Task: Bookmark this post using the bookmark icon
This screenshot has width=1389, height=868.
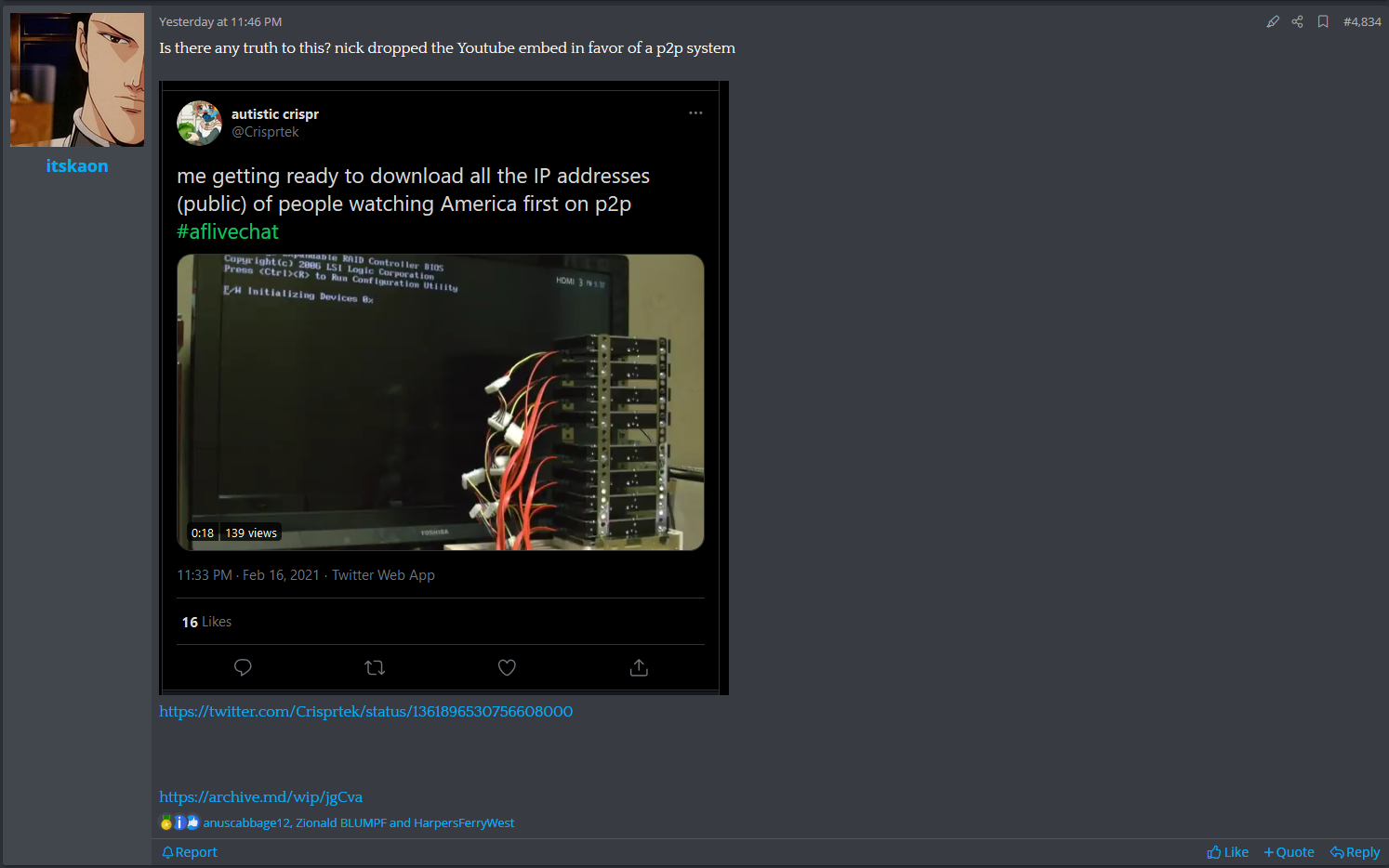Action: (1322, 21)
